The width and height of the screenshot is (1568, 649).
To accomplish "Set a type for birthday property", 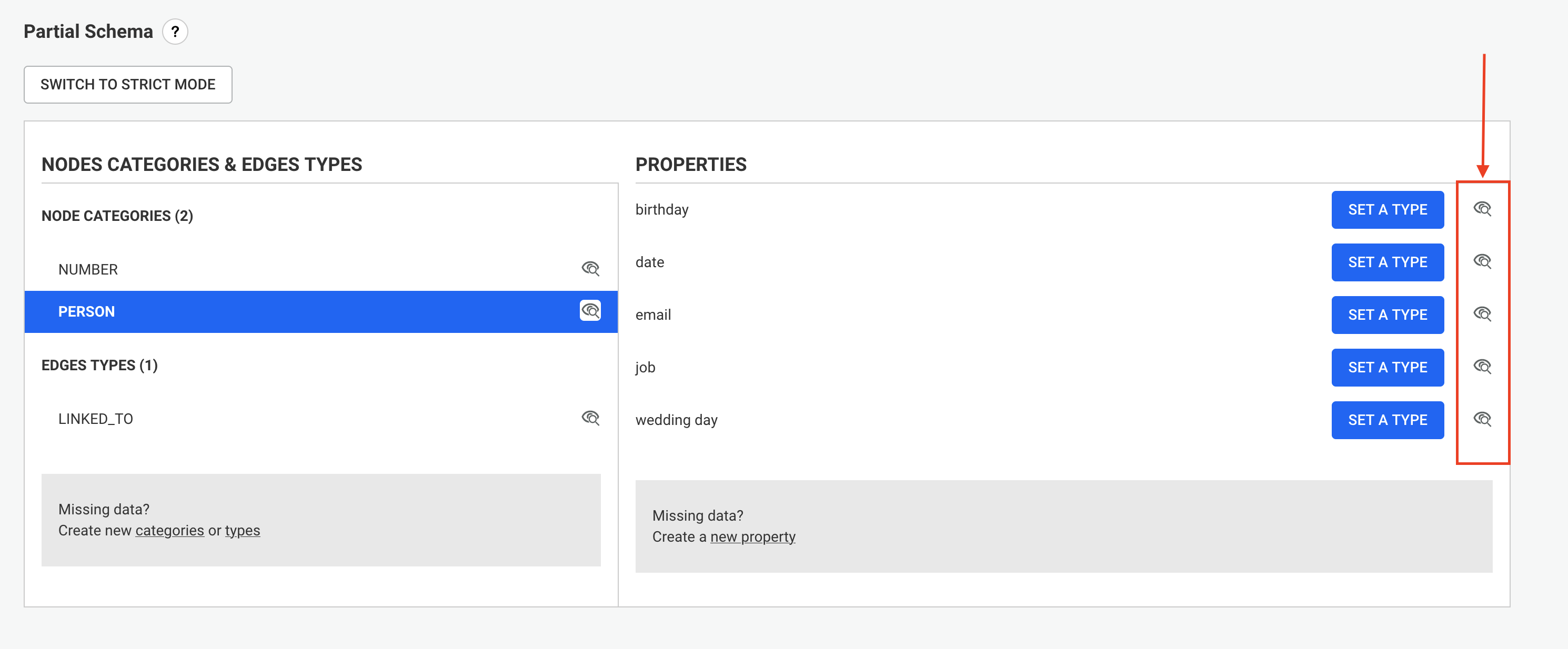I will pos(1387,210).
